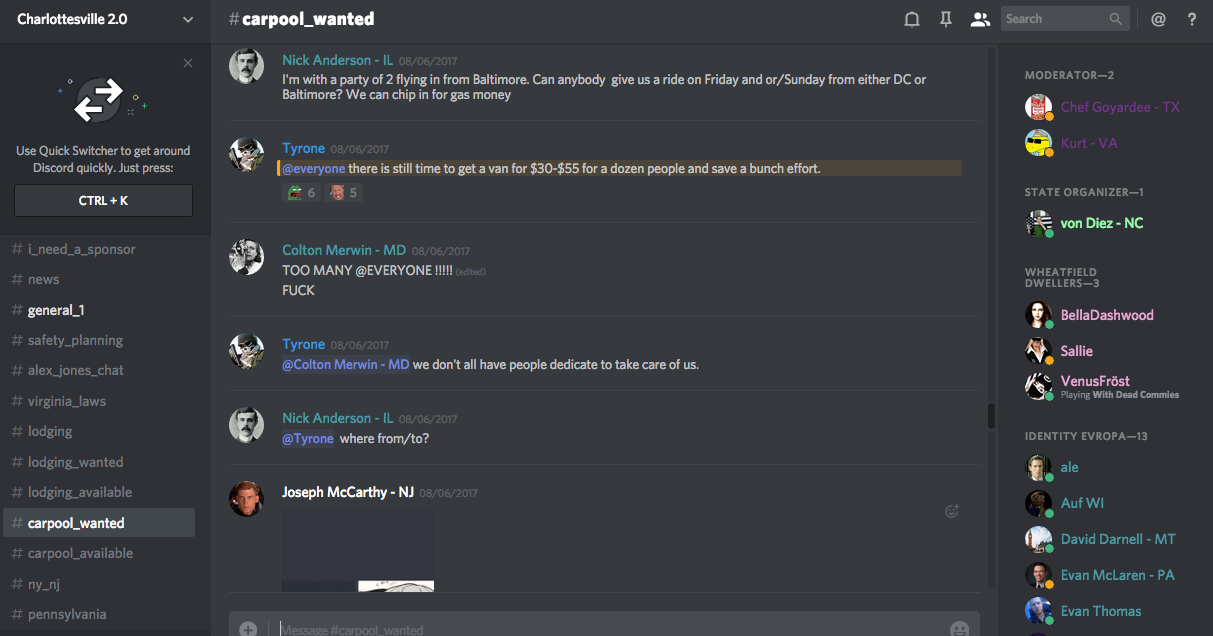
Task: Open recent mentions with the @ icon
Action: tap(1158, 19)
